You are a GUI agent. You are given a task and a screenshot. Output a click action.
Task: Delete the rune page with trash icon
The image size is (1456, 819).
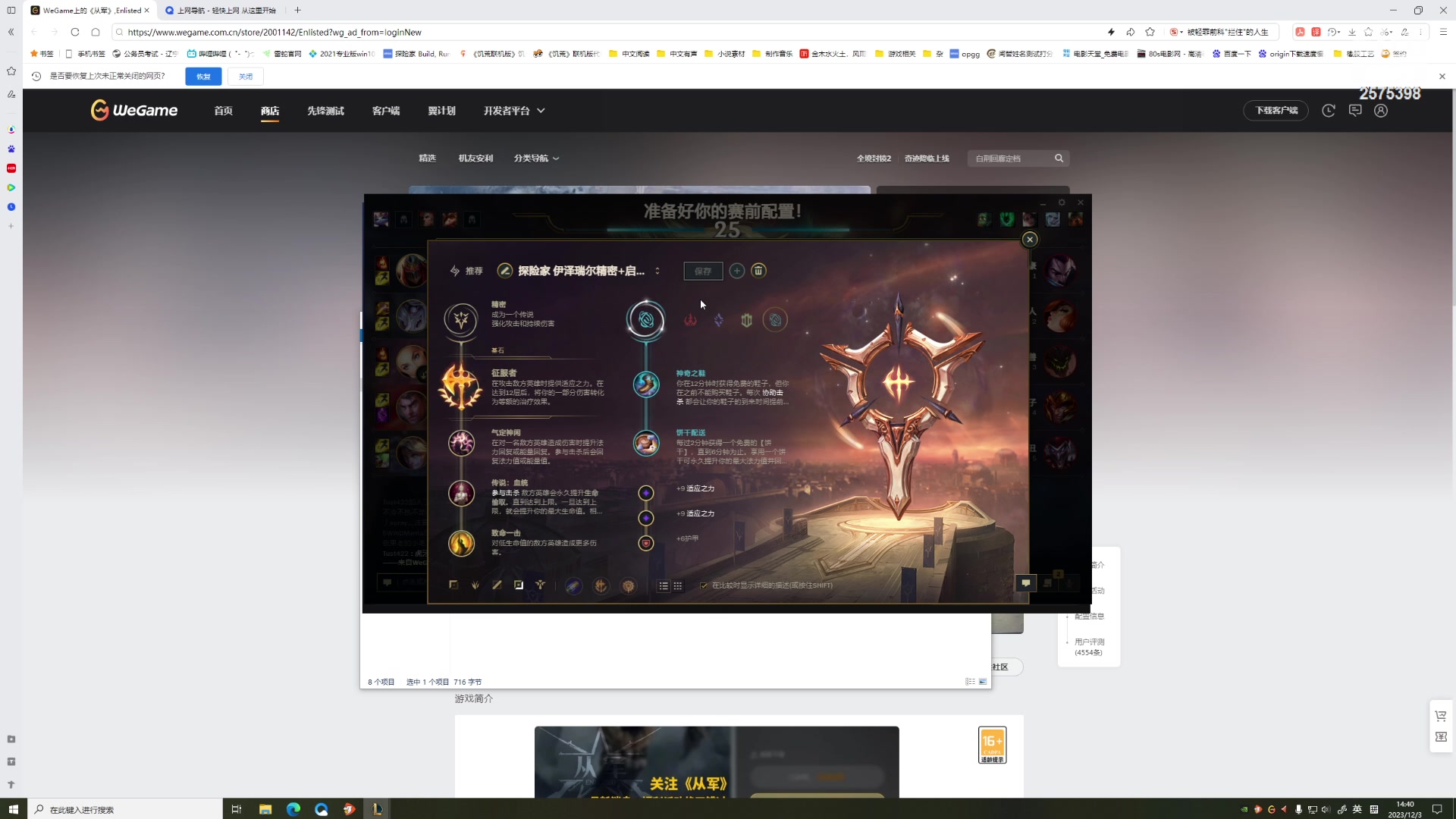(x=758, y=271)
